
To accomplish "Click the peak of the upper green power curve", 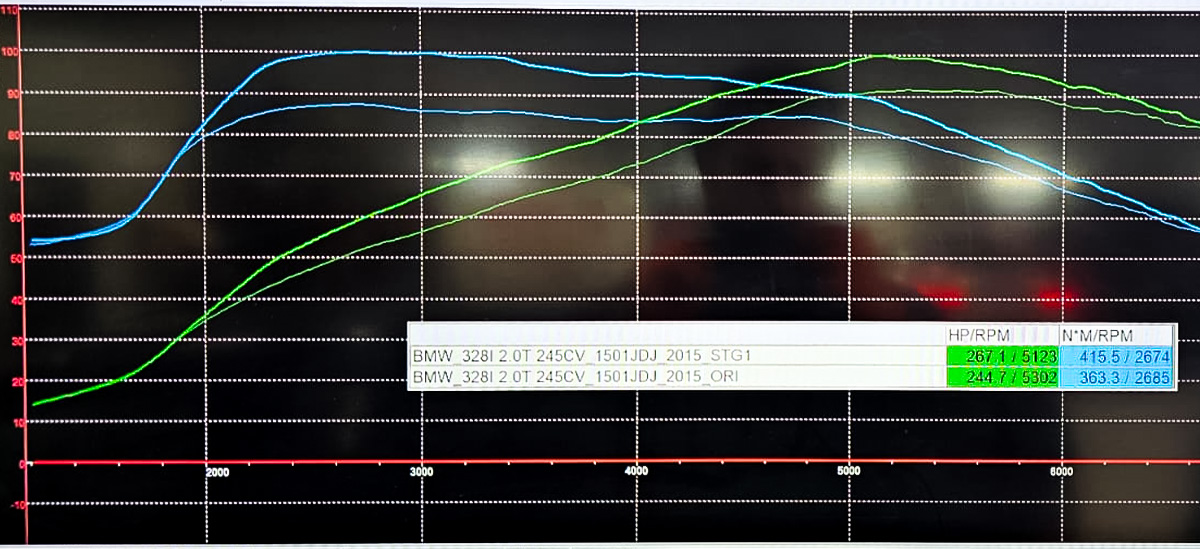I will coord(878,56).
